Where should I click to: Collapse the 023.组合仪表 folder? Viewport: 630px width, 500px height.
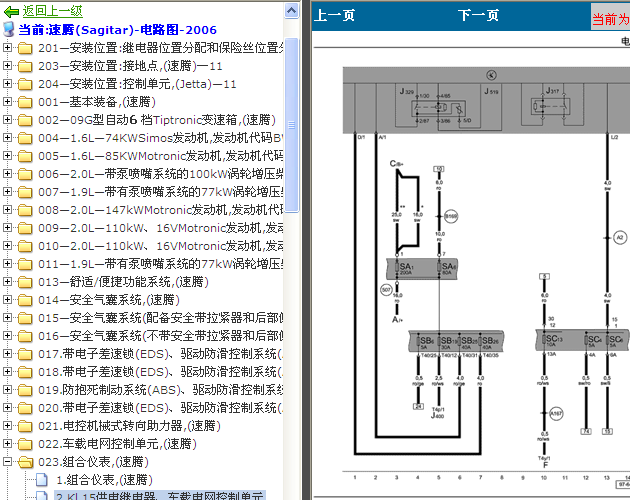tap(7, 461)
